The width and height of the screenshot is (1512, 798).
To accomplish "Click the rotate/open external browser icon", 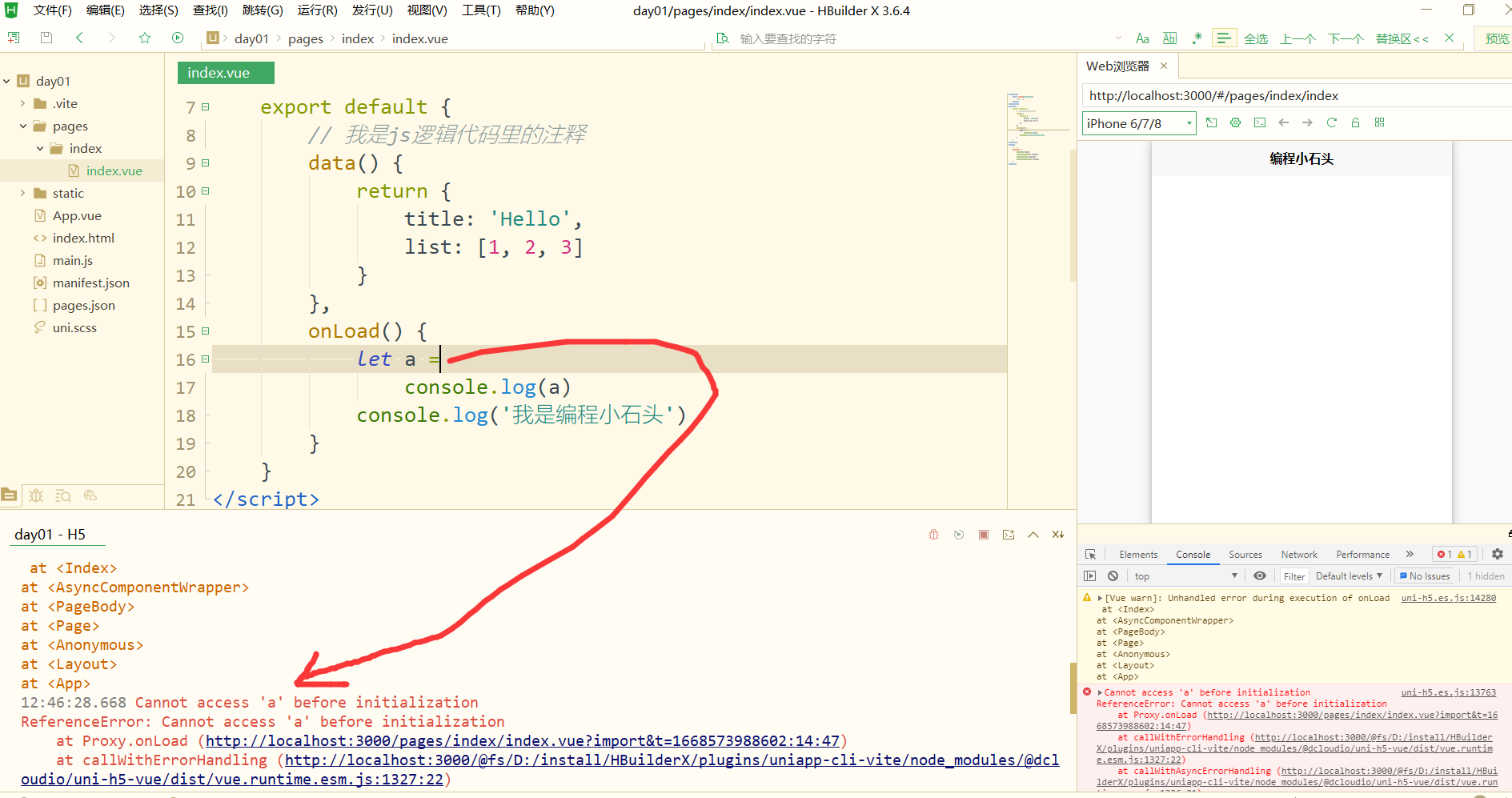I will point(1212,122).
